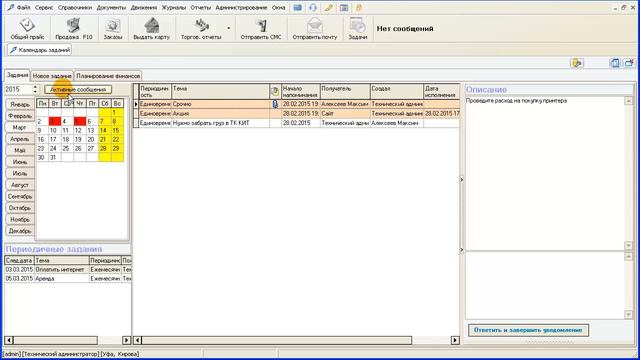This screenshot has height=360, width=640.
Task: Click the Отправить СМС toolbar icon
Action: [261, 29]
